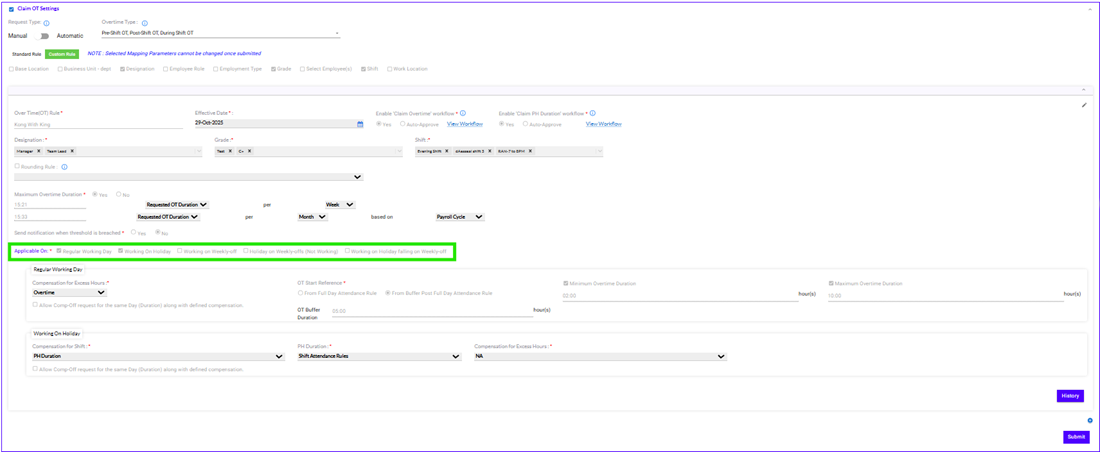Open the Overtime Type dropdown

click(336, 33)
